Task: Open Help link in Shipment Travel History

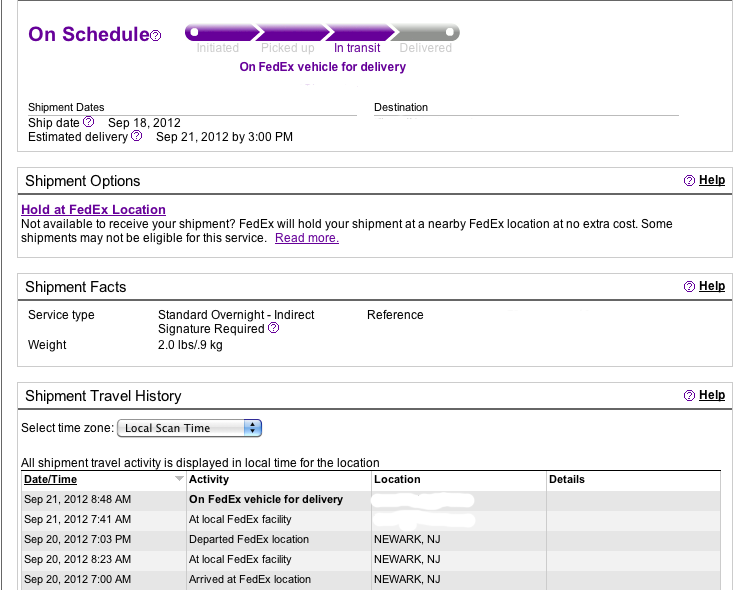Action: (712, 395)
